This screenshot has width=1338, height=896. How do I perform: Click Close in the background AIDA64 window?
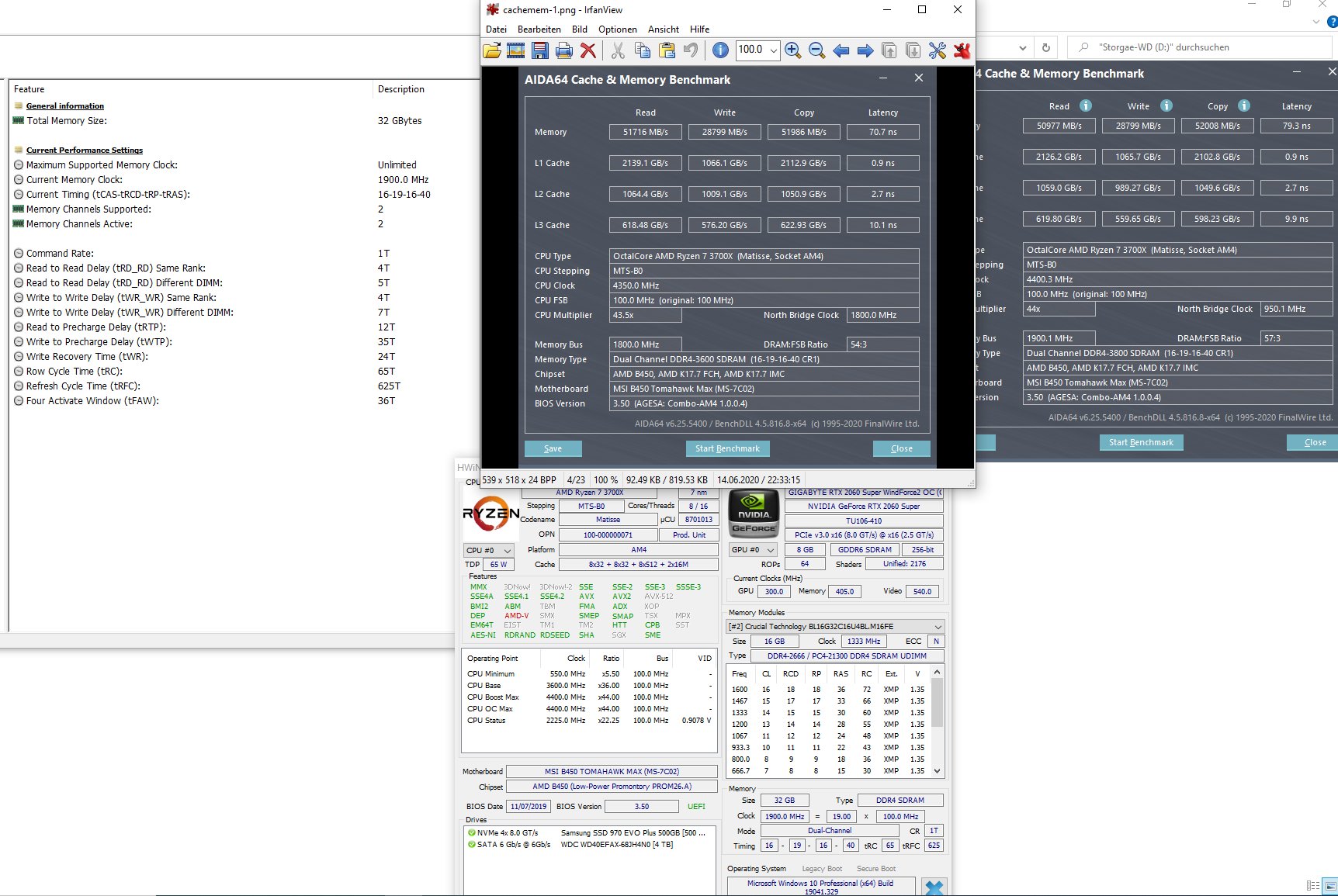[1312, 442]
